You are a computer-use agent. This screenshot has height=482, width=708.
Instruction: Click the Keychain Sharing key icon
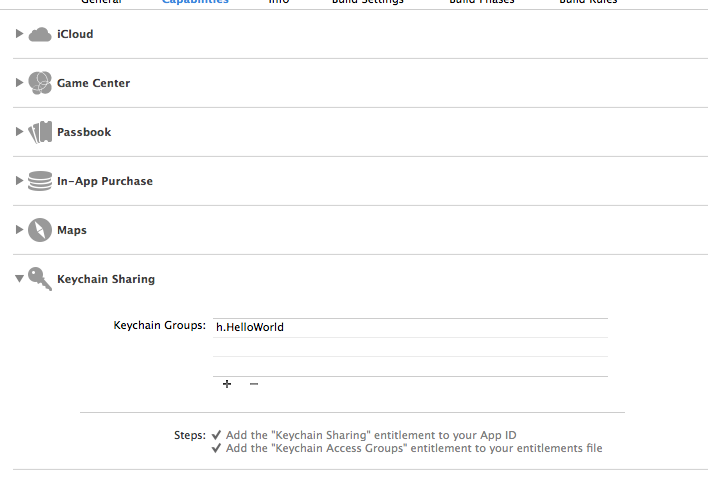[x=40, y=279]
